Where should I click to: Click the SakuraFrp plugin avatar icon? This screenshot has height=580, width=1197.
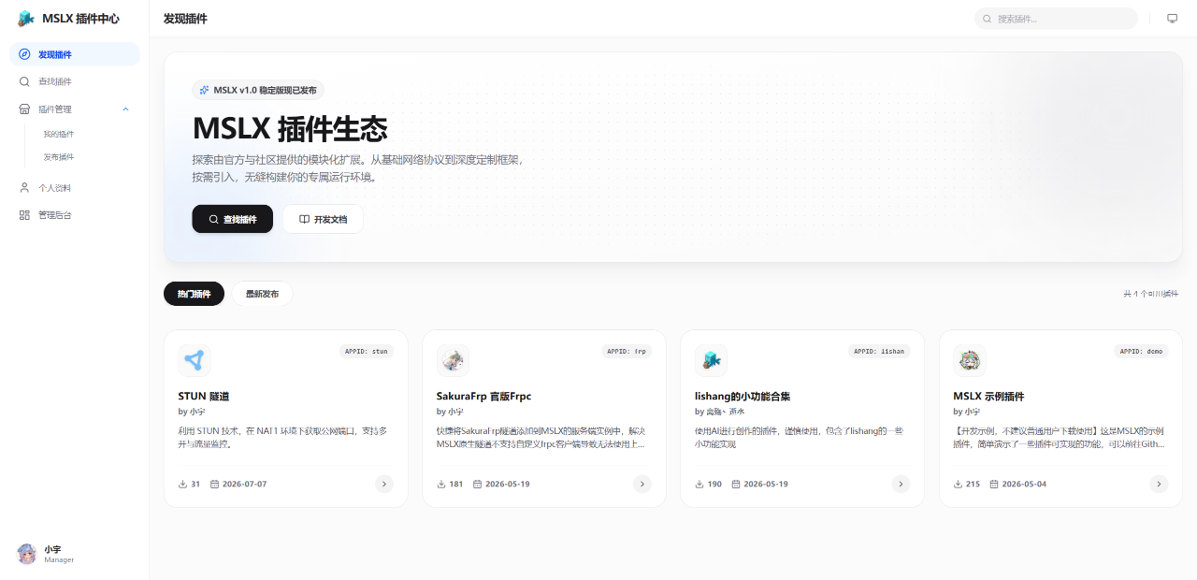[x=453, y=360]
